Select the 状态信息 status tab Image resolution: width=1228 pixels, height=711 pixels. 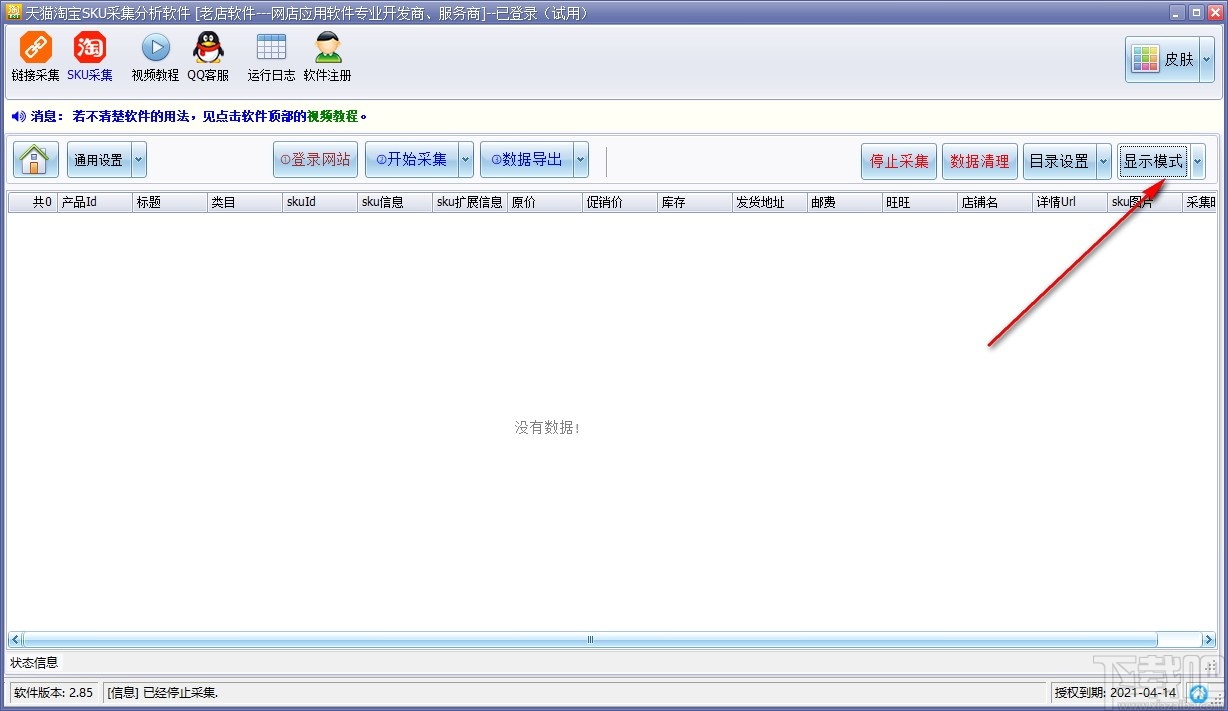click(x=34, y=662)
